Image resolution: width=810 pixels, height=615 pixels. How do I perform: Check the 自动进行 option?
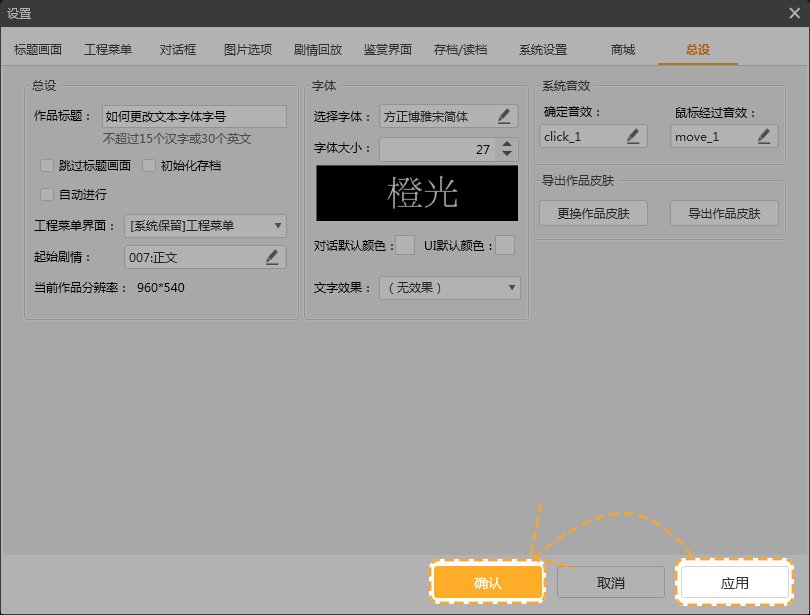(x=47, y=195)
